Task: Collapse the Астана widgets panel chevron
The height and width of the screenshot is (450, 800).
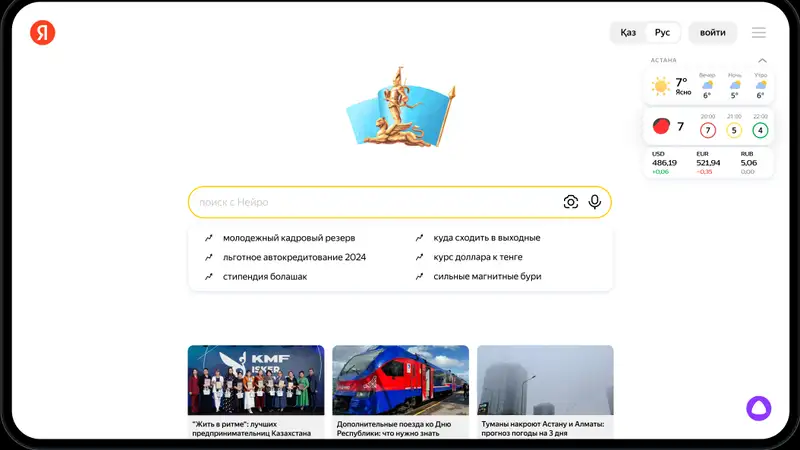Action: [762, 60]
